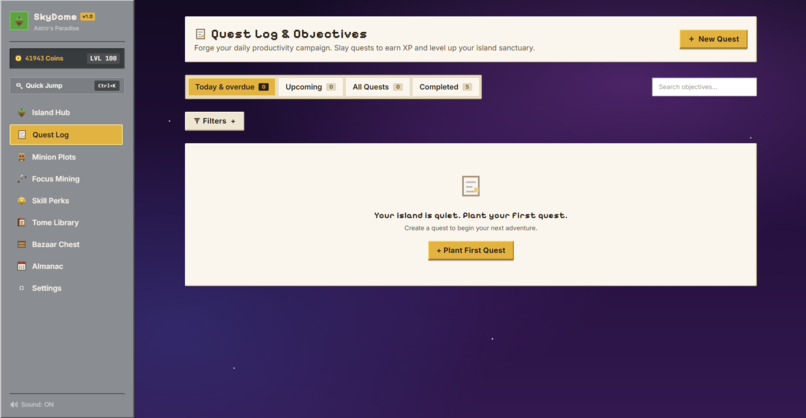Click the Quest Log & Objectives heading text

coord(289,34)
